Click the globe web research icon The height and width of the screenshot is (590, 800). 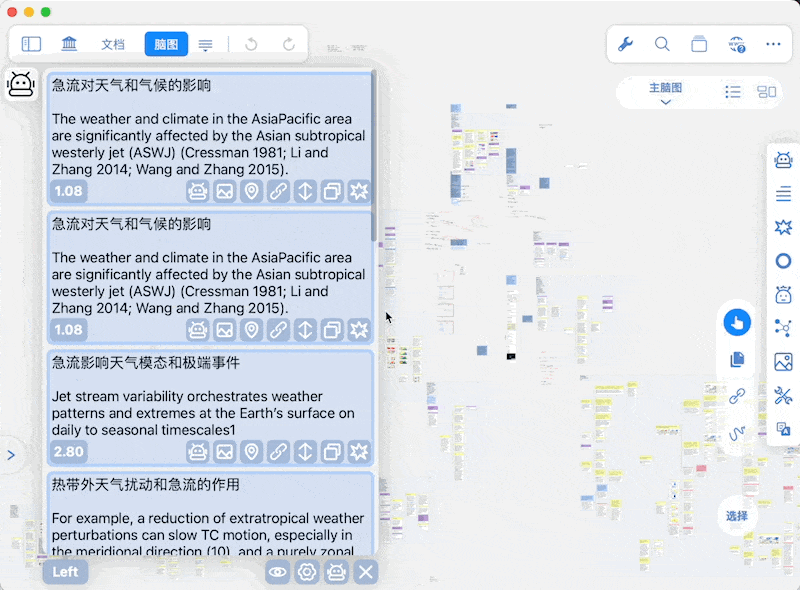[x=737, y=44]
